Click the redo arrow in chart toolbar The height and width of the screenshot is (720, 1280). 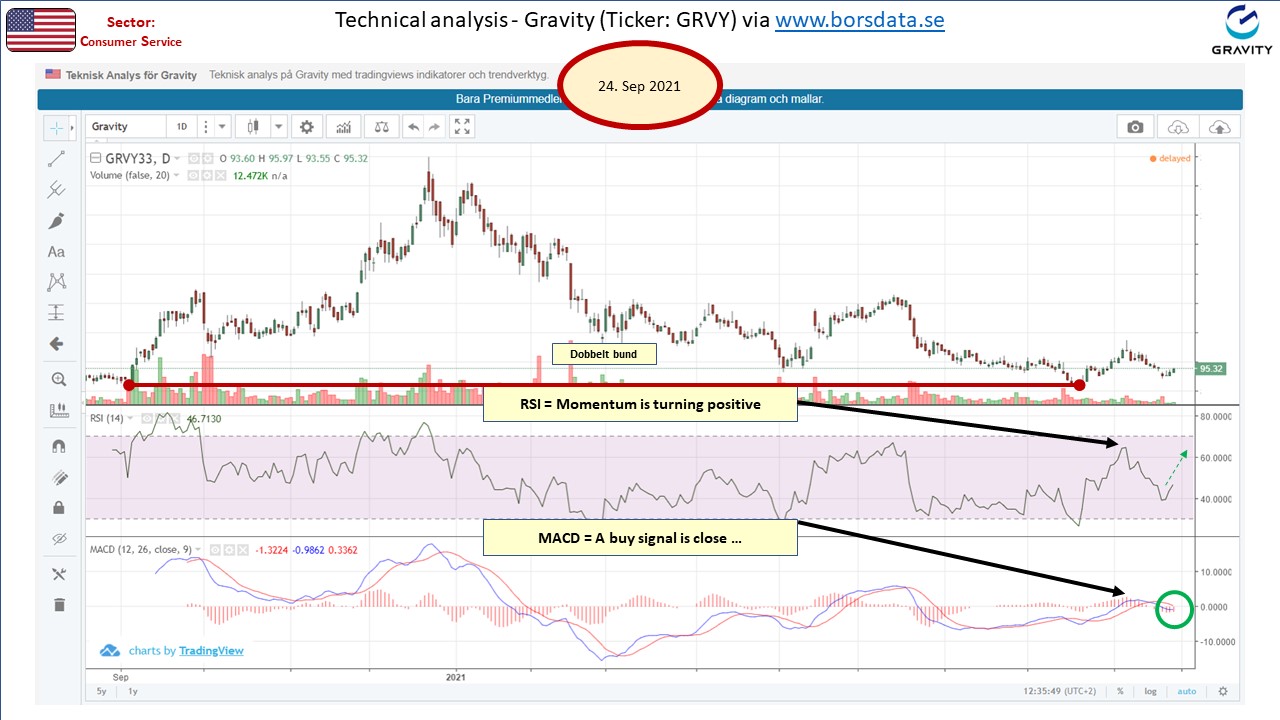click(x=434, y=127)
